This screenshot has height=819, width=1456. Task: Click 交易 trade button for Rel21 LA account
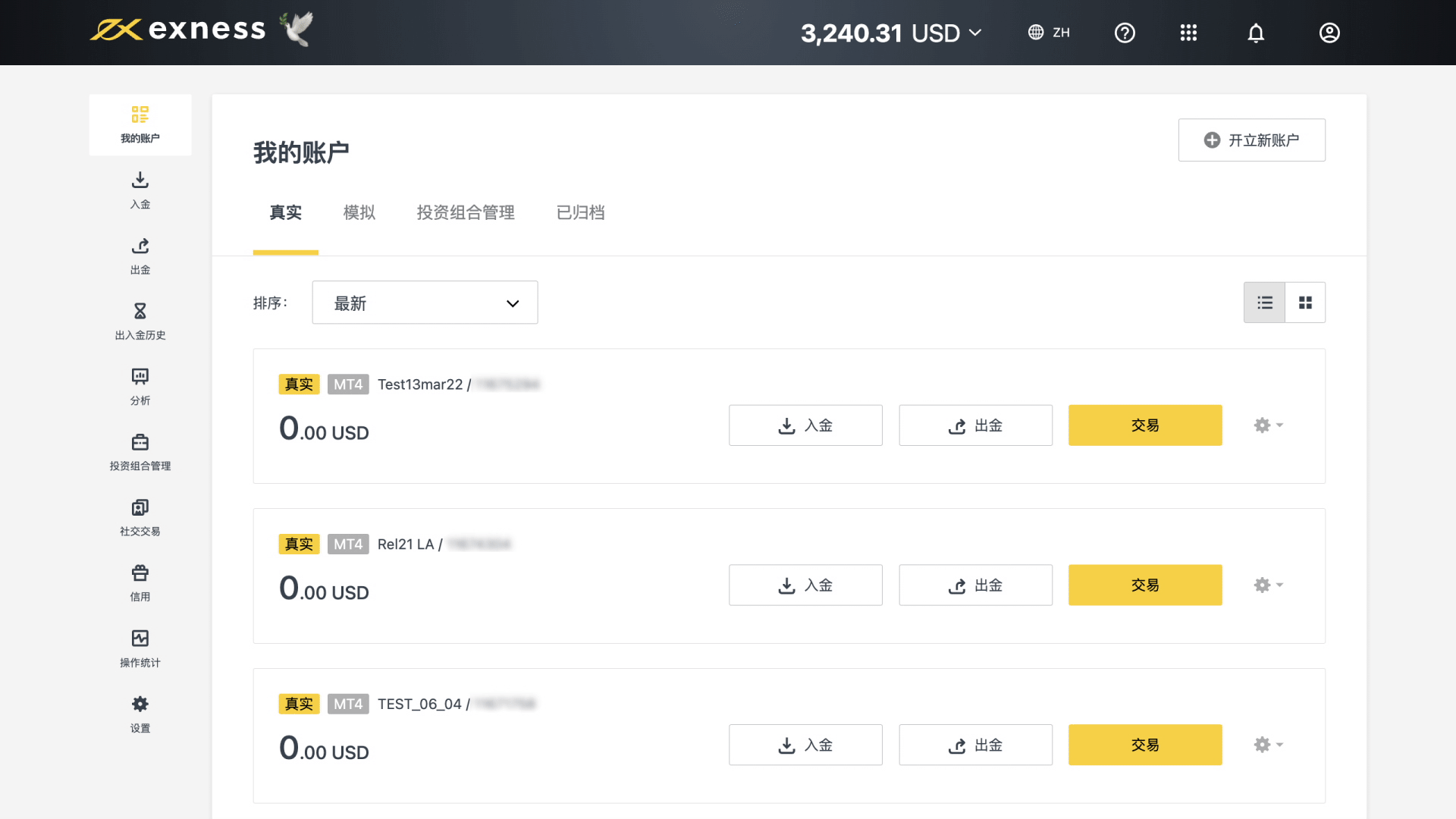click(1145, 585)
